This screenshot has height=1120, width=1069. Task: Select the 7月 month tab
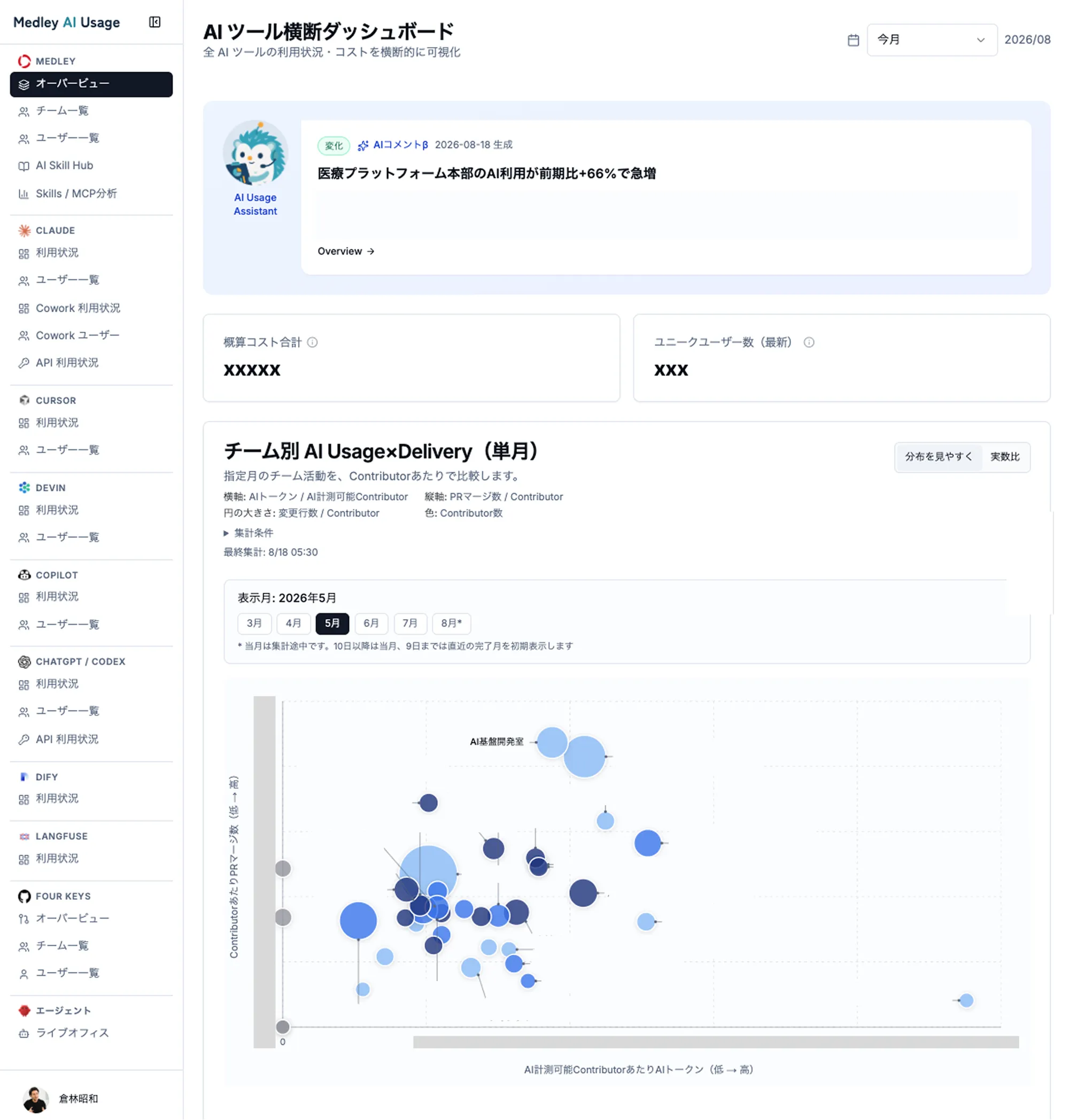(x=410, y=623)
